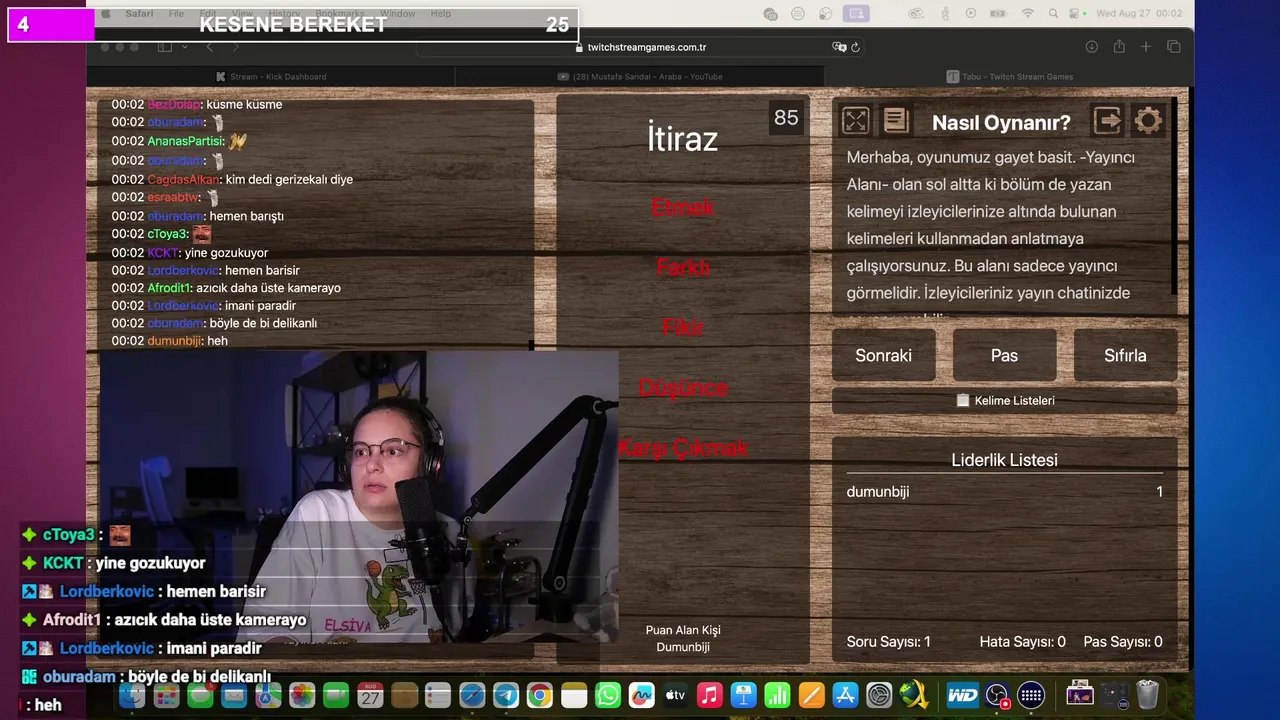Click the streamer webcam video overlay
The height and width of the screenshot is (720, 1280).
coord(360,497)
